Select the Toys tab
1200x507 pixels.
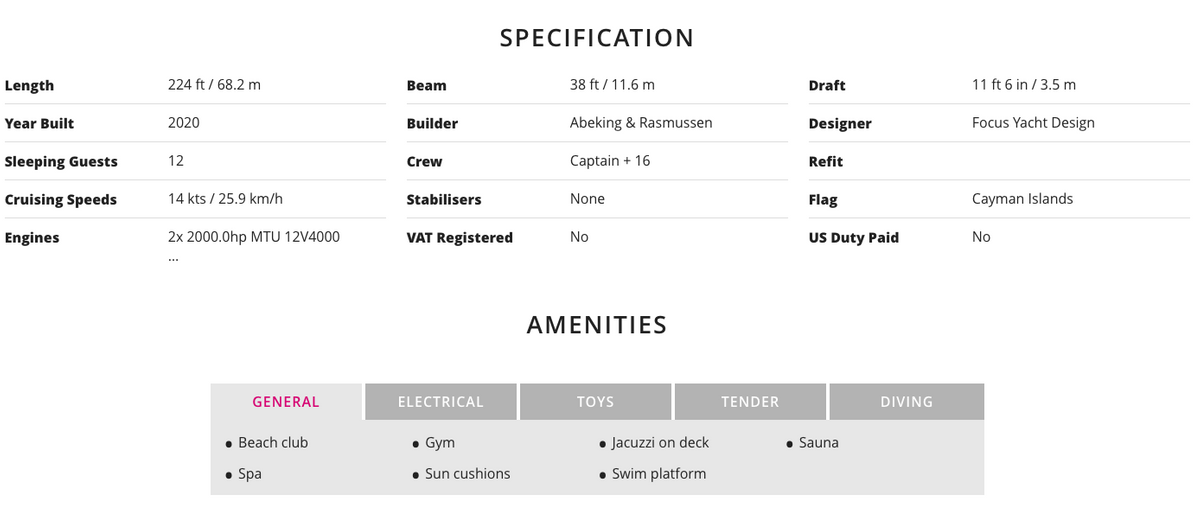pos(595,402)
